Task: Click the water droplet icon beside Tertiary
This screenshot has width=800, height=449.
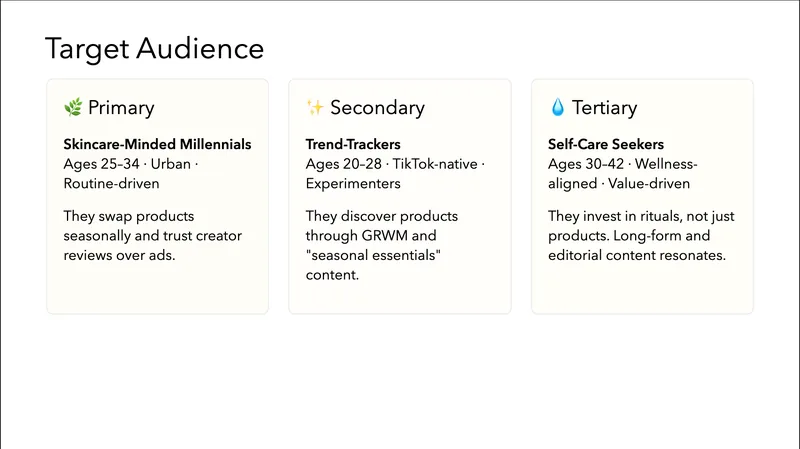Action: click(557, 108)
